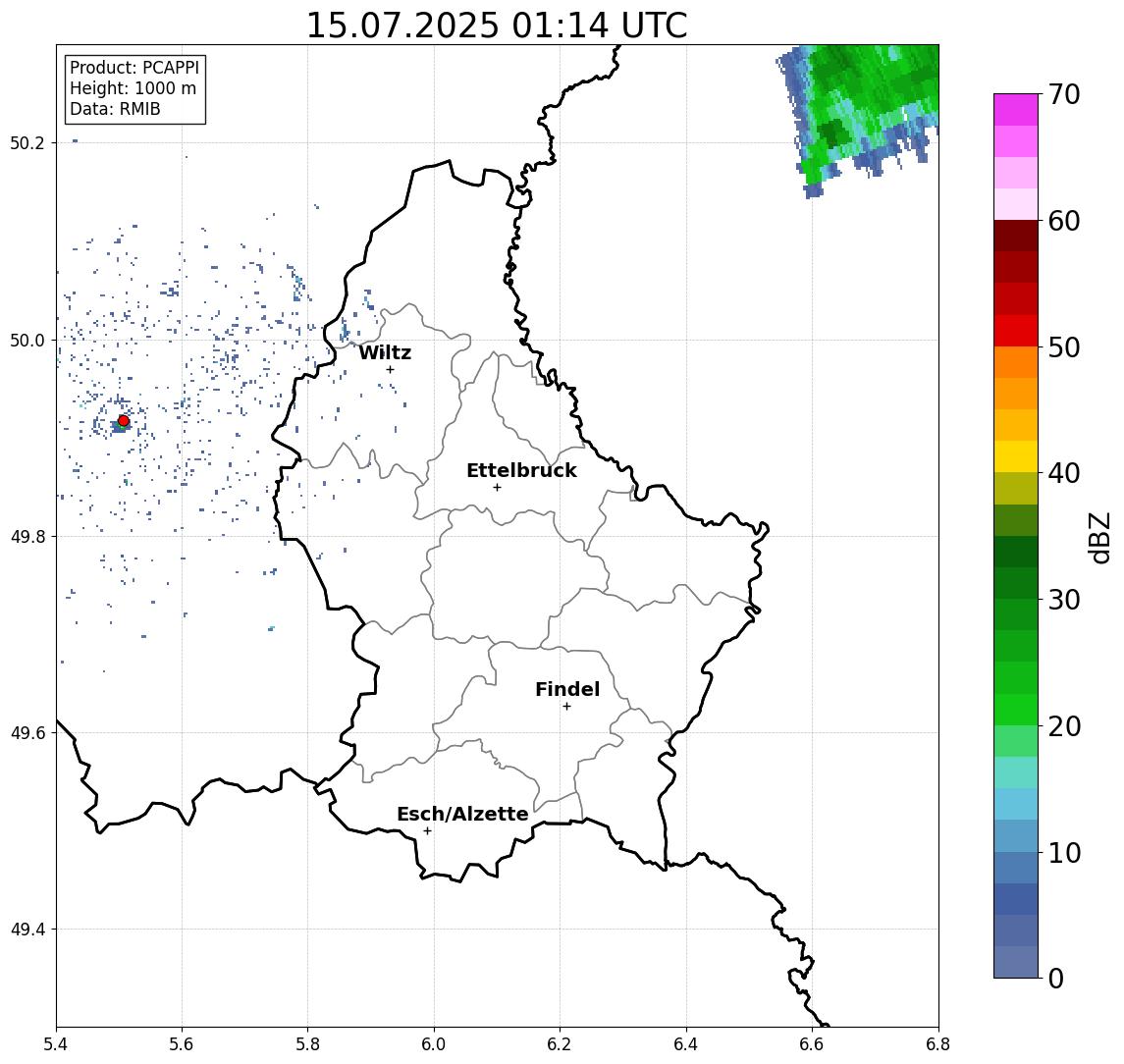Click the latitude axis label 50.0

coord(27,340)
